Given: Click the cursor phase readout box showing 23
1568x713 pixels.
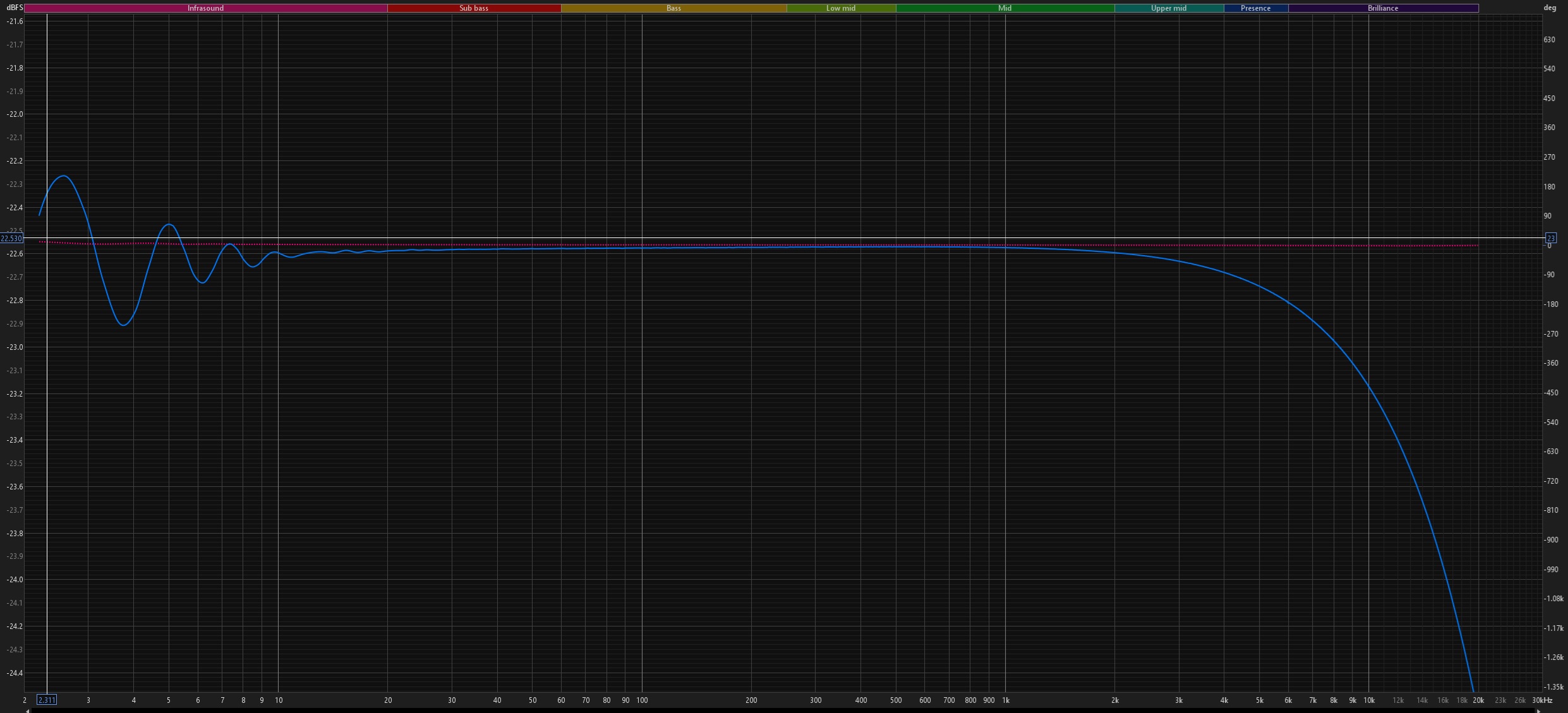Looking at the screenshot, I should pyautogui.click(x=1550, y=238).
